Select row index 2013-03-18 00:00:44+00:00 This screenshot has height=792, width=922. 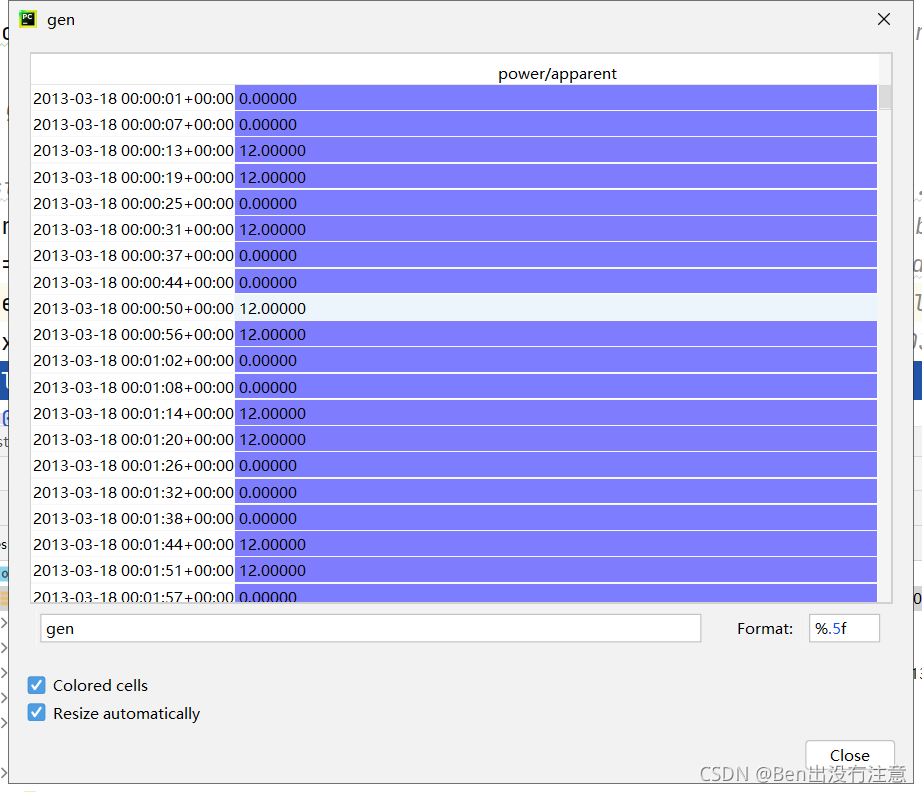point(133,282)
